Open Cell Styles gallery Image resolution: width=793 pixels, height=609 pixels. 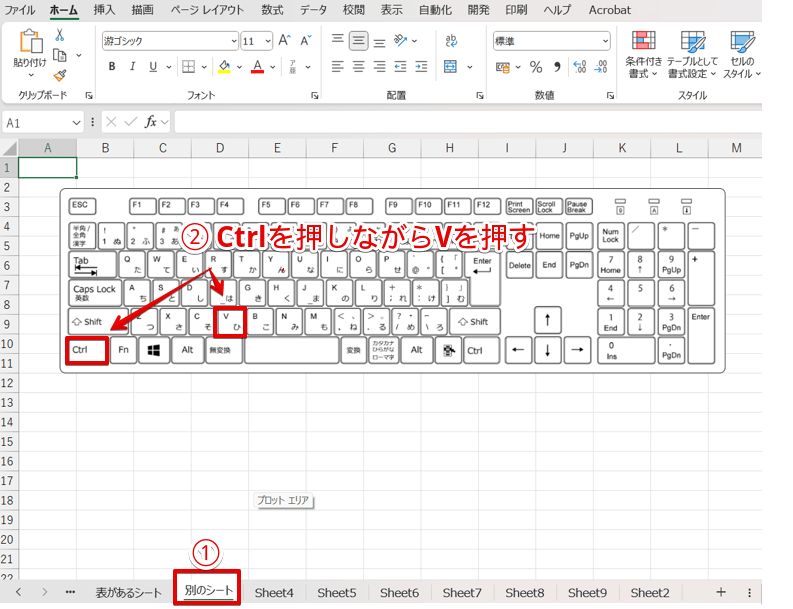[742, 54]
